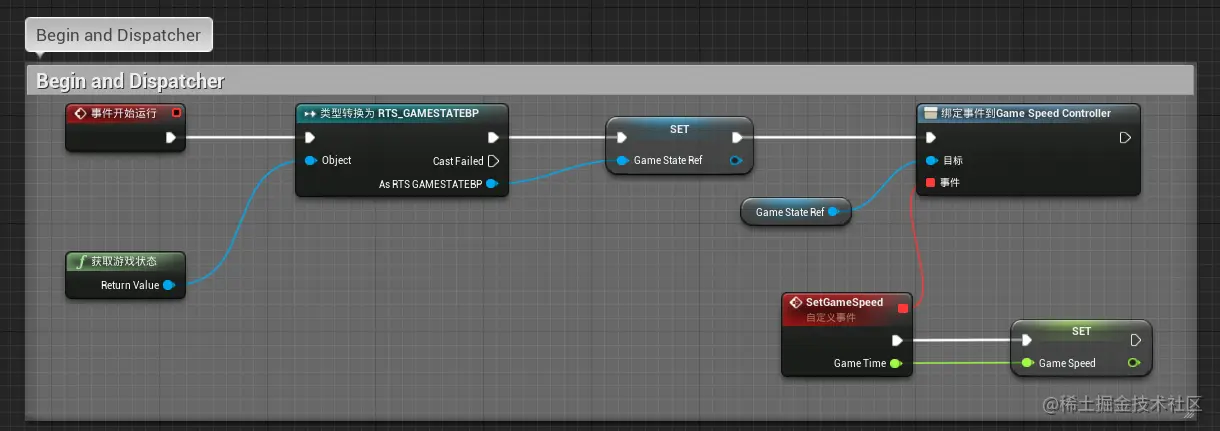The width and height of the screenshot is (1220, 431).
Task: Select the SetGameSpeed custom event node title
Action: coord(844,302)
